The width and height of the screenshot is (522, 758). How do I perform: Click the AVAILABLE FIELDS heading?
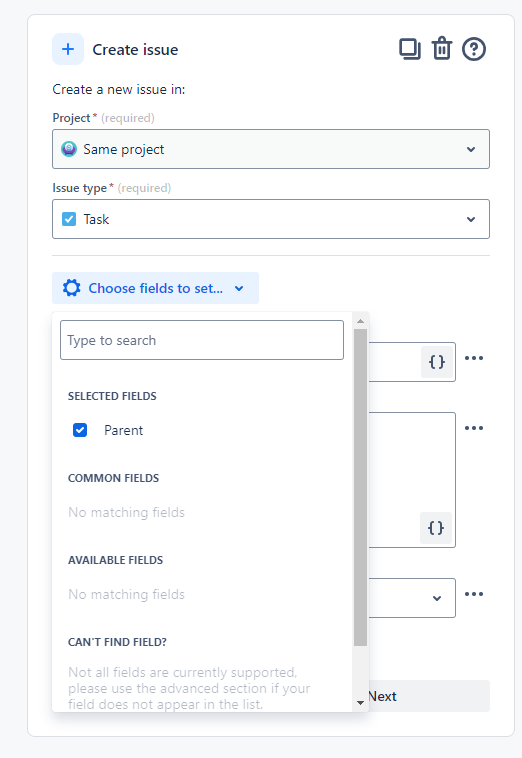click(x=116, y=560)
